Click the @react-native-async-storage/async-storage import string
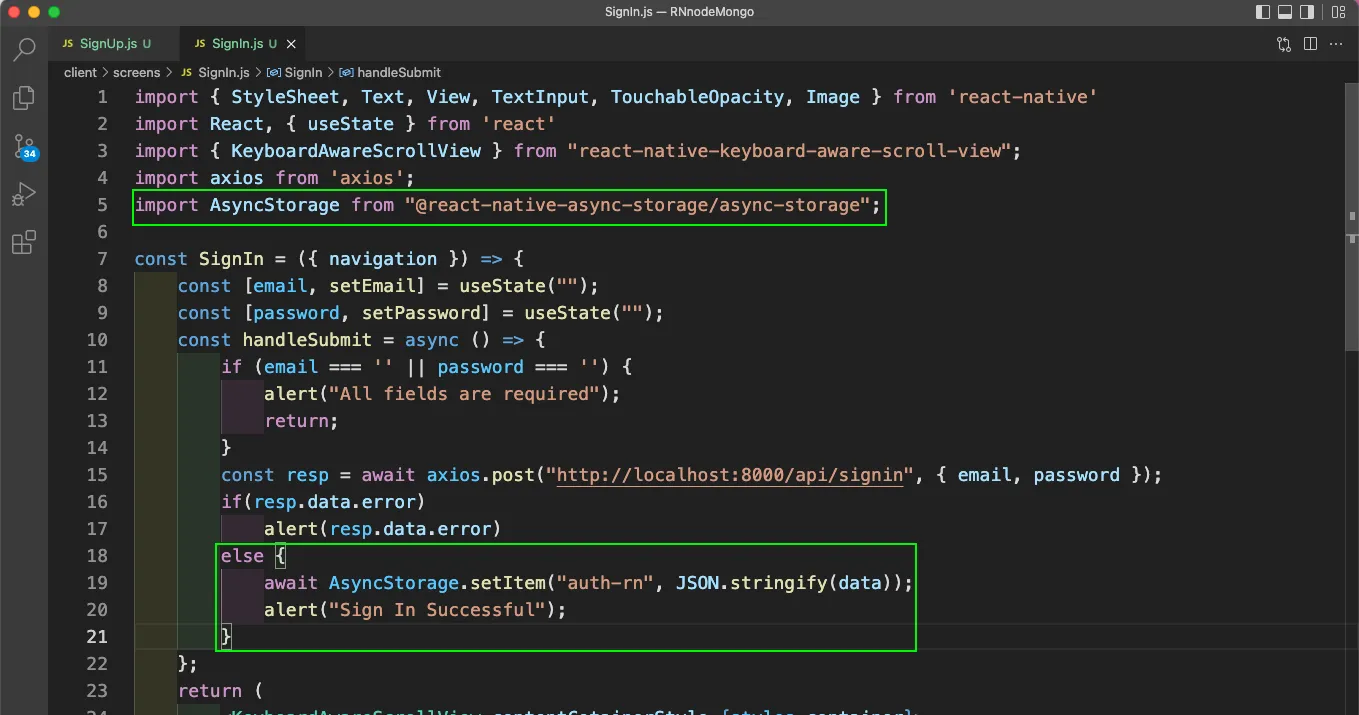The width and height of the screenshot is (1359, 715). point(637,205)
